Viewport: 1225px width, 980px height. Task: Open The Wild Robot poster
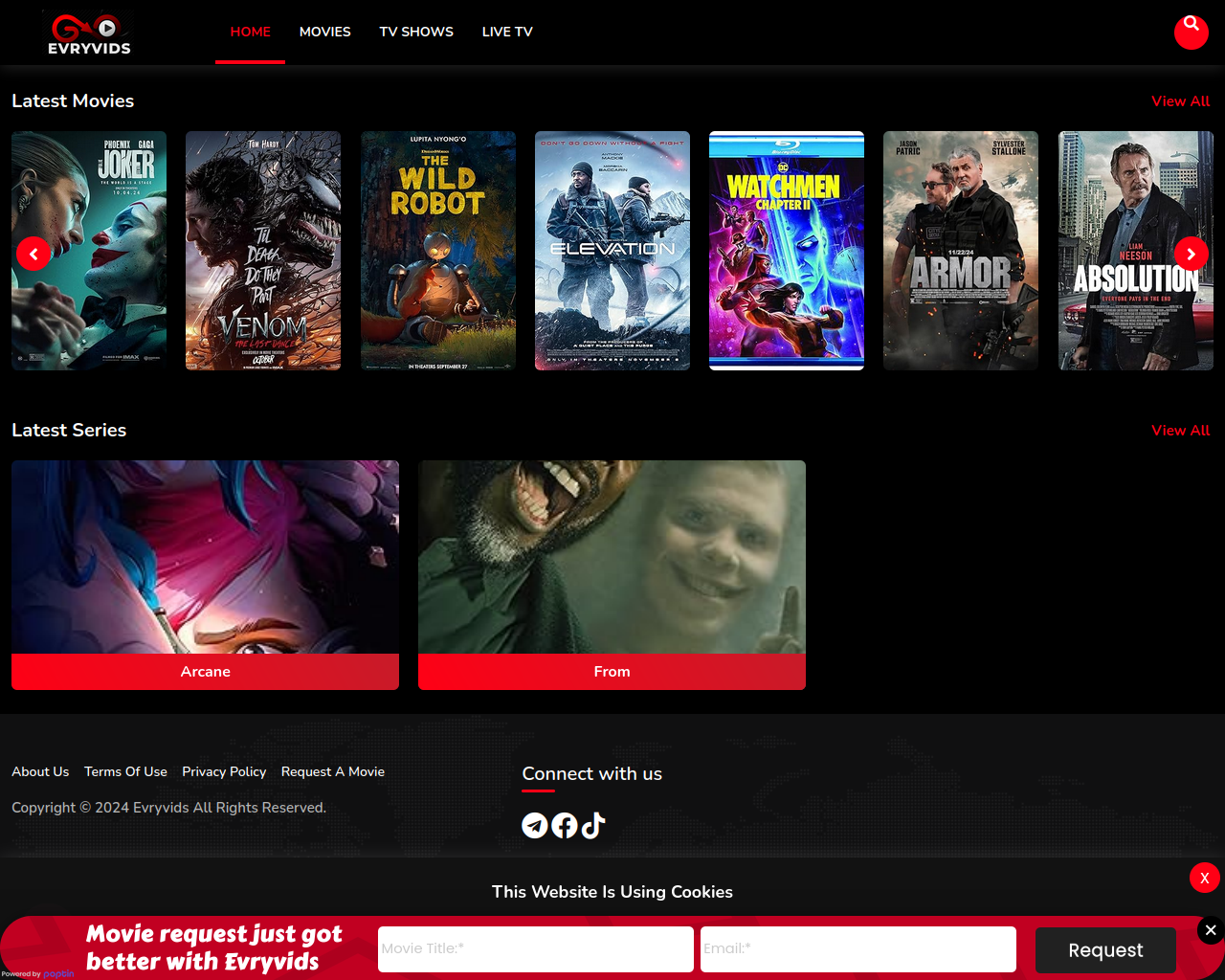pos(438,251)
